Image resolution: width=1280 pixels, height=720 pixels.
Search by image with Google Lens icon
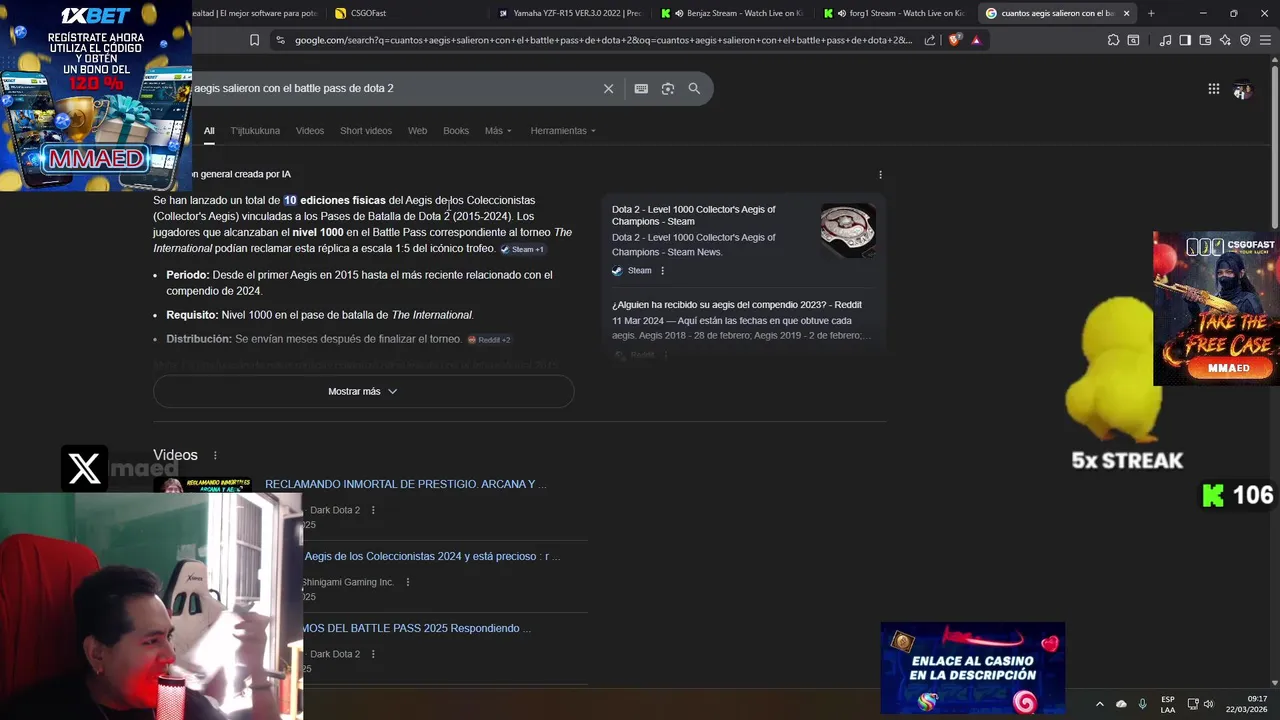coord(668,88)
